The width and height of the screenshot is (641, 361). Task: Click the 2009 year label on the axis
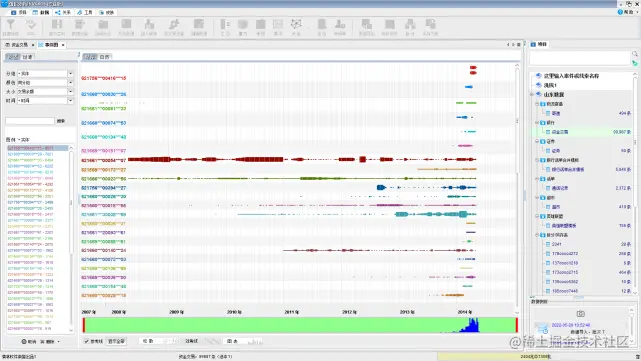coord(176,312)
